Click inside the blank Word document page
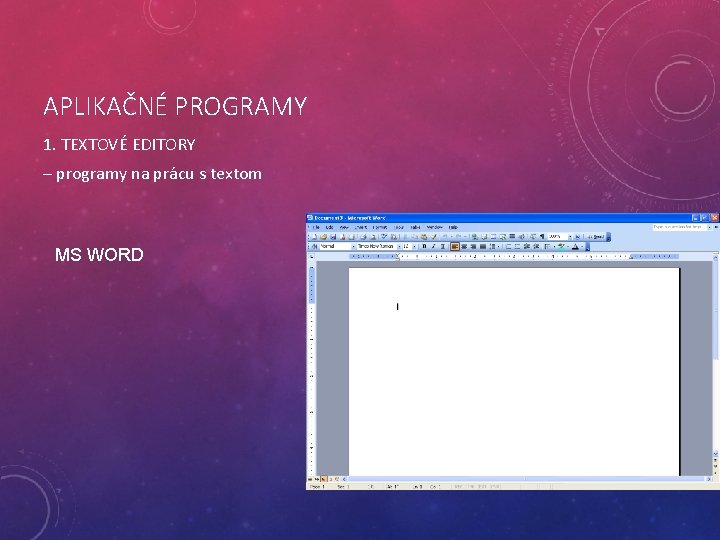Screen dimensions: 720x540 (x=514, y=371)
